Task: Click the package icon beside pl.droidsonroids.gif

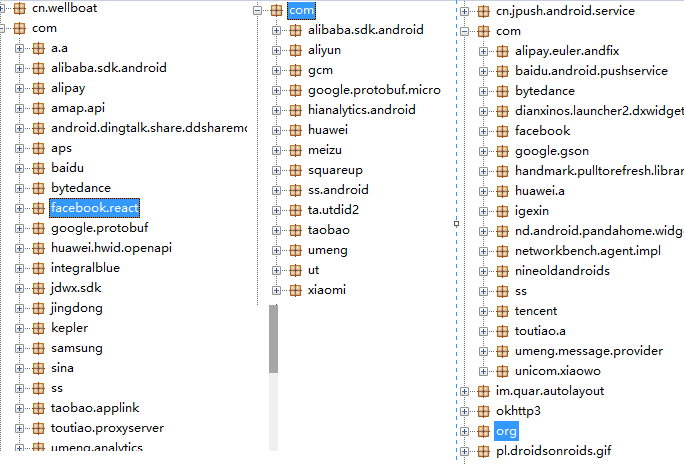Action: (483, 451)
